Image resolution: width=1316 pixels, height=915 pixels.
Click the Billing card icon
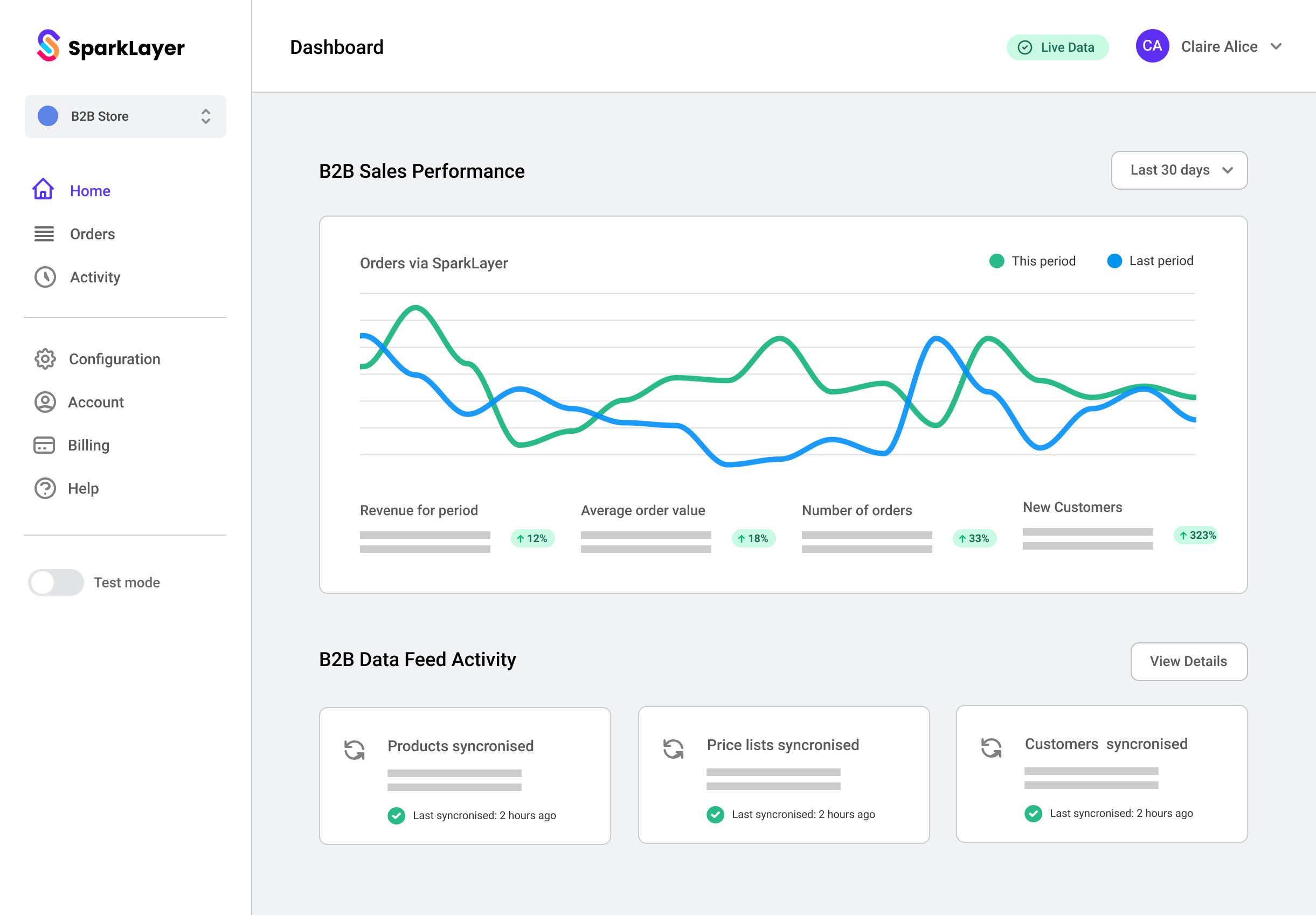coord(44,446)
